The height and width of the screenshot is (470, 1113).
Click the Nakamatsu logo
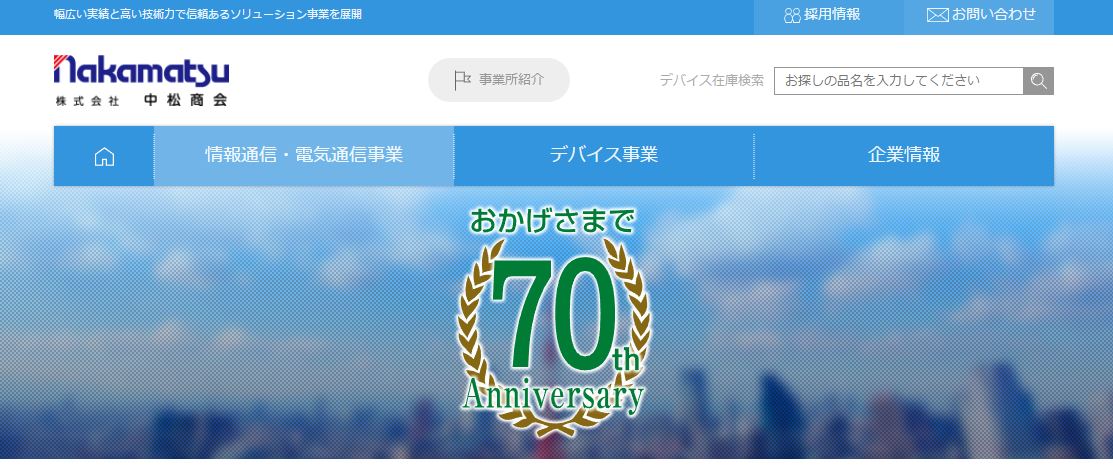coord(141,71)
